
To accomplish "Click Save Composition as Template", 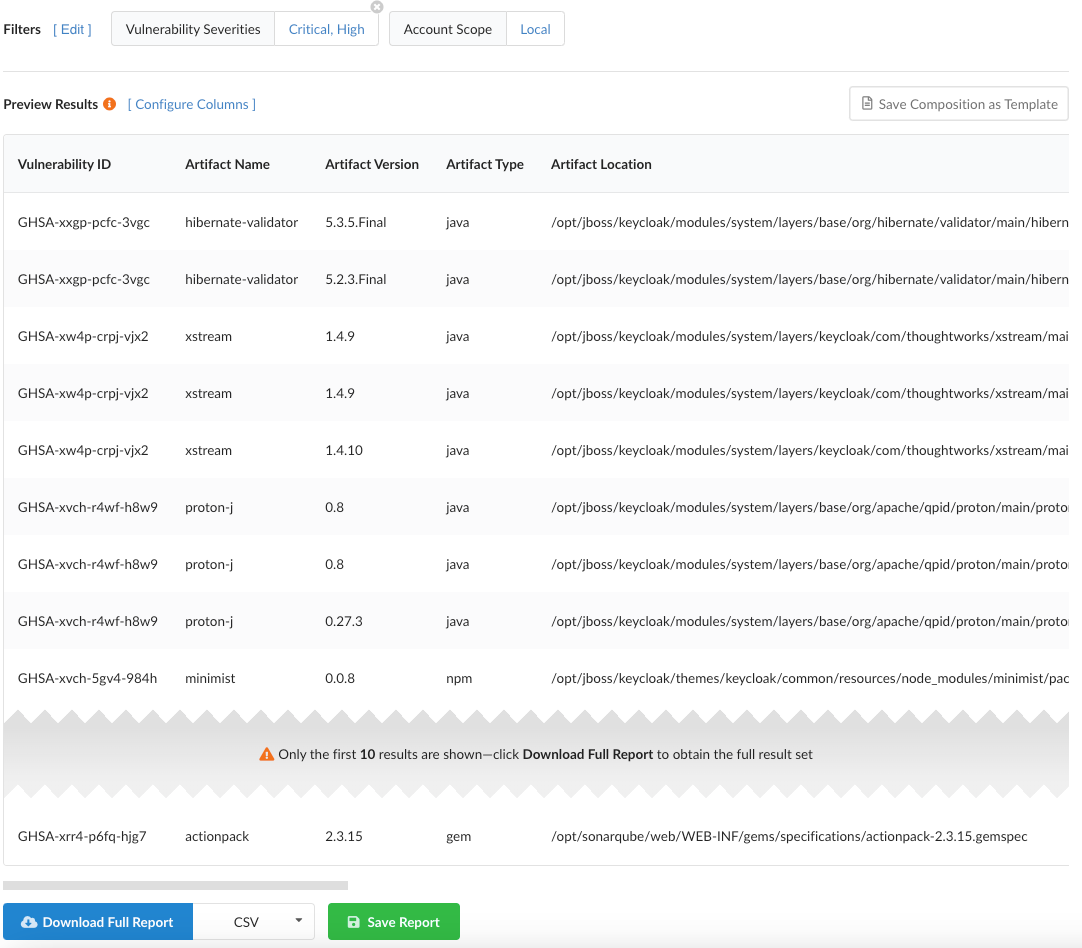I will [x=958, y=103].
